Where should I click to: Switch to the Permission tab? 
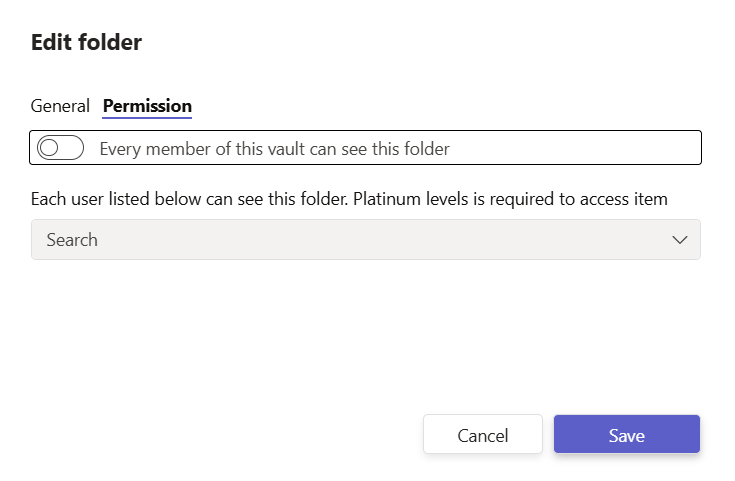(x=147, y=105)
